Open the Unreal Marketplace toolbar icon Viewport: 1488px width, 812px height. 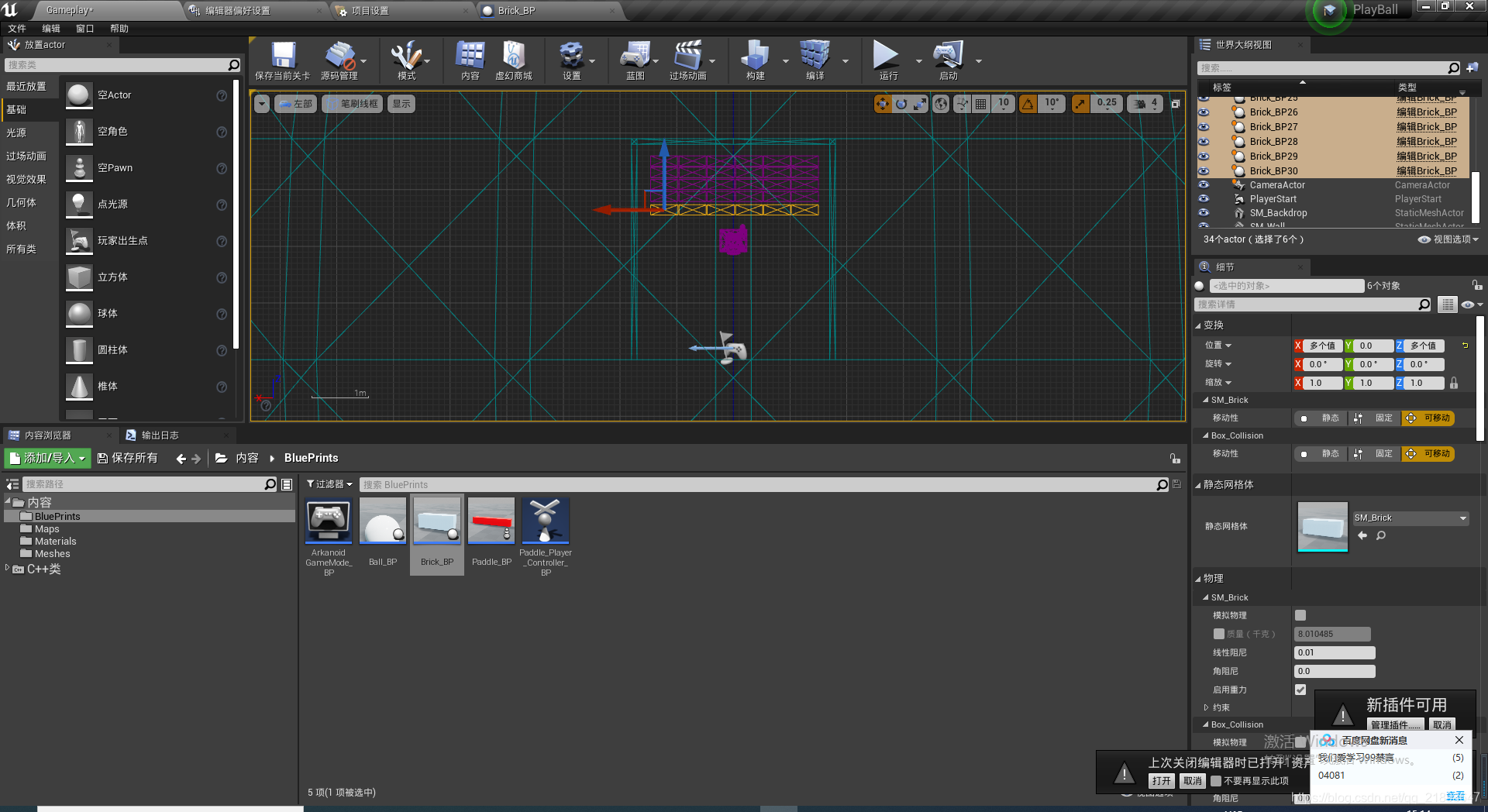click(x=514, y=60)
